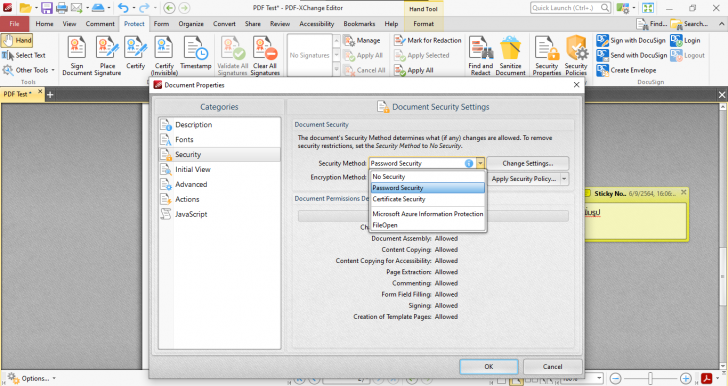The image size is (728, 386).
Task: Click Apply Security Policy button
Action: point(524,179)
